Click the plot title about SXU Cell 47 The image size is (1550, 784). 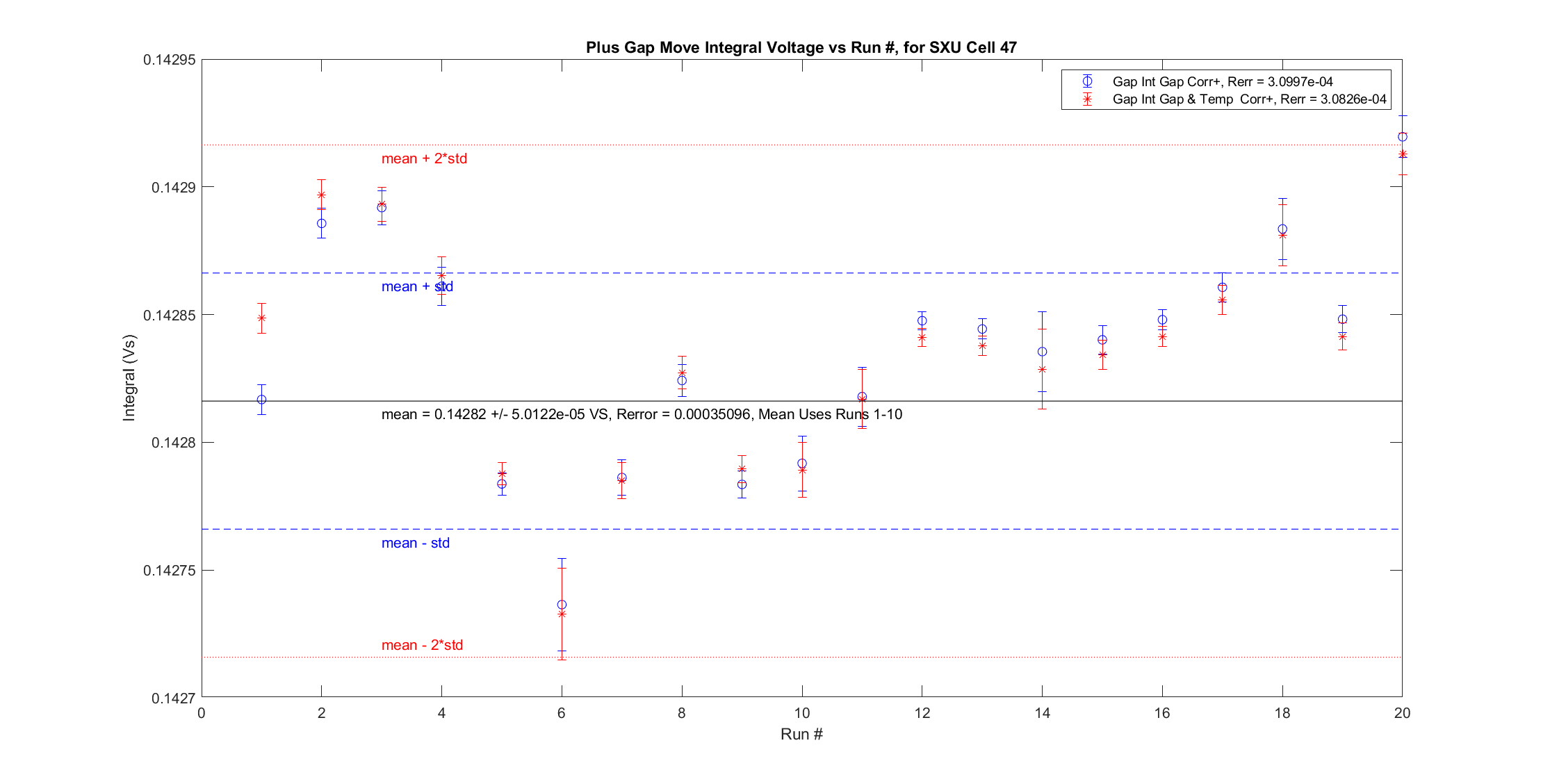[x=801, y=47]
